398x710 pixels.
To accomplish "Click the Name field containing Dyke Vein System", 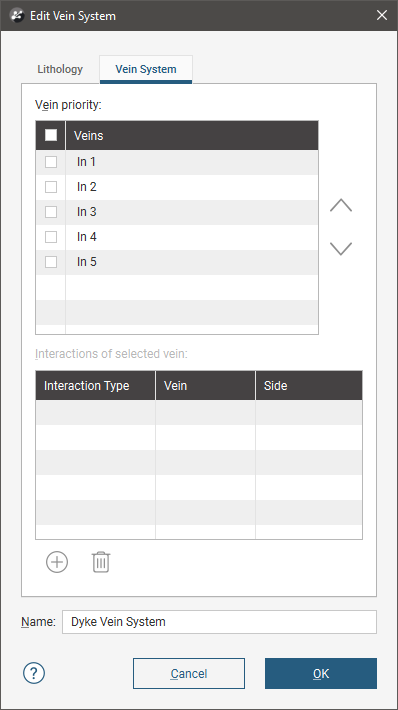I will [x=219, y=622].
